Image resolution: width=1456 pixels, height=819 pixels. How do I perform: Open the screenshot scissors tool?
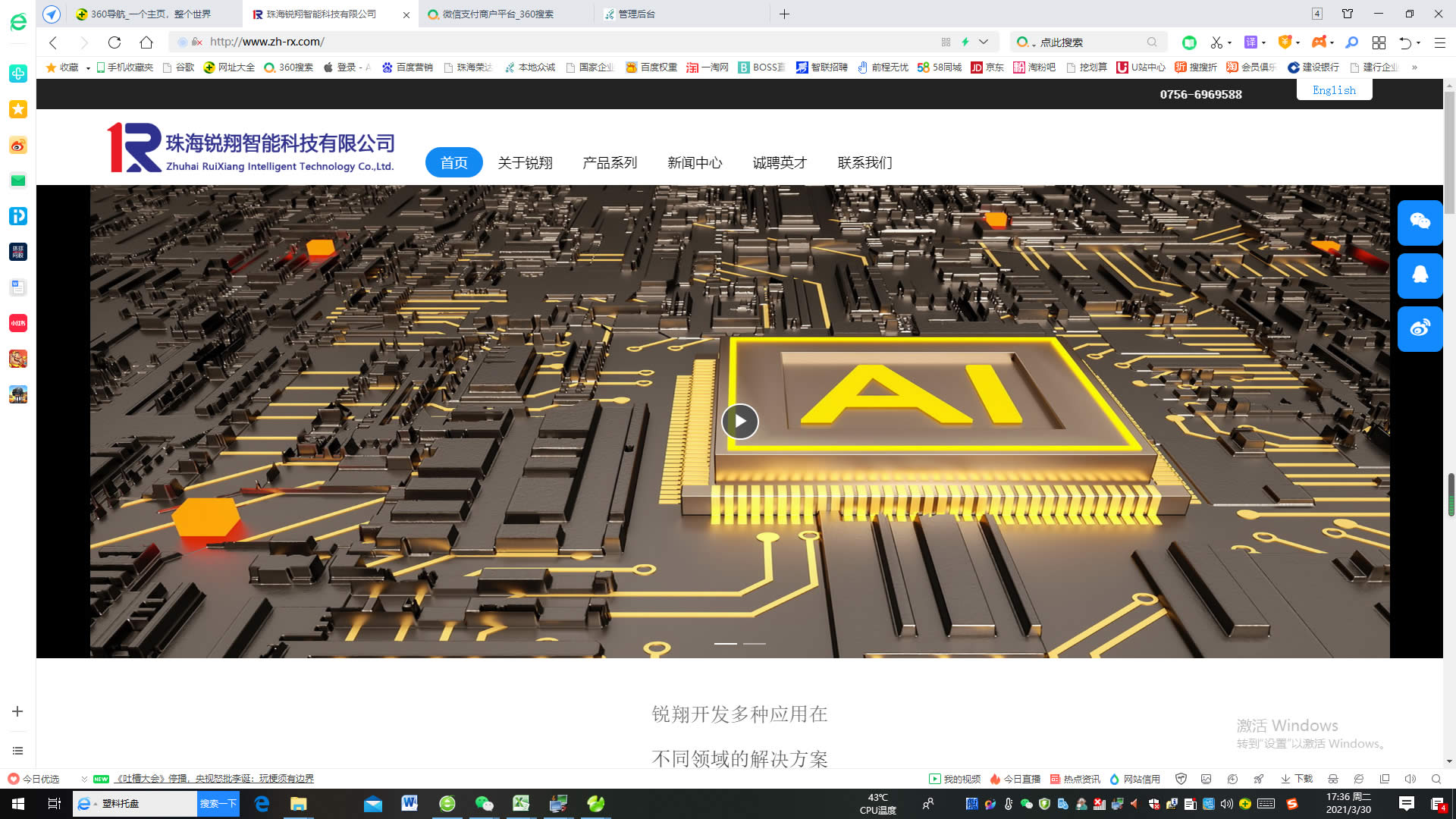click(1216, 42)
